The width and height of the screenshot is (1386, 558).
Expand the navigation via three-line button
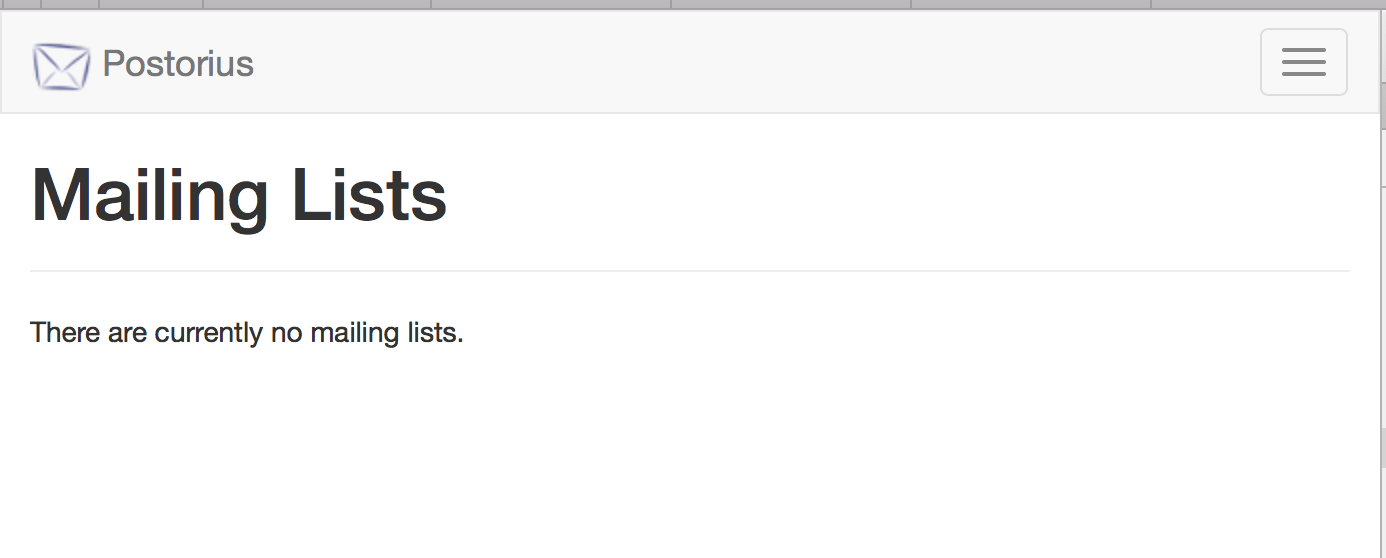tap(1303, 62)
